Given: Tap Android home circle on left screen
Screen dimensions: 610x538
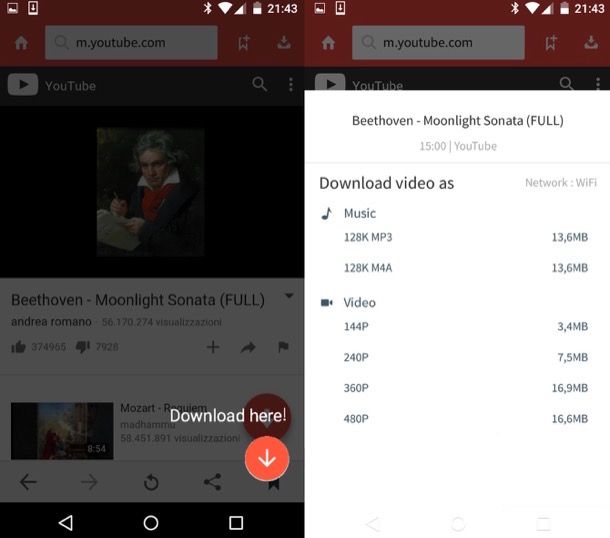Looking at the screenshot, I should (x=151, y=523).
